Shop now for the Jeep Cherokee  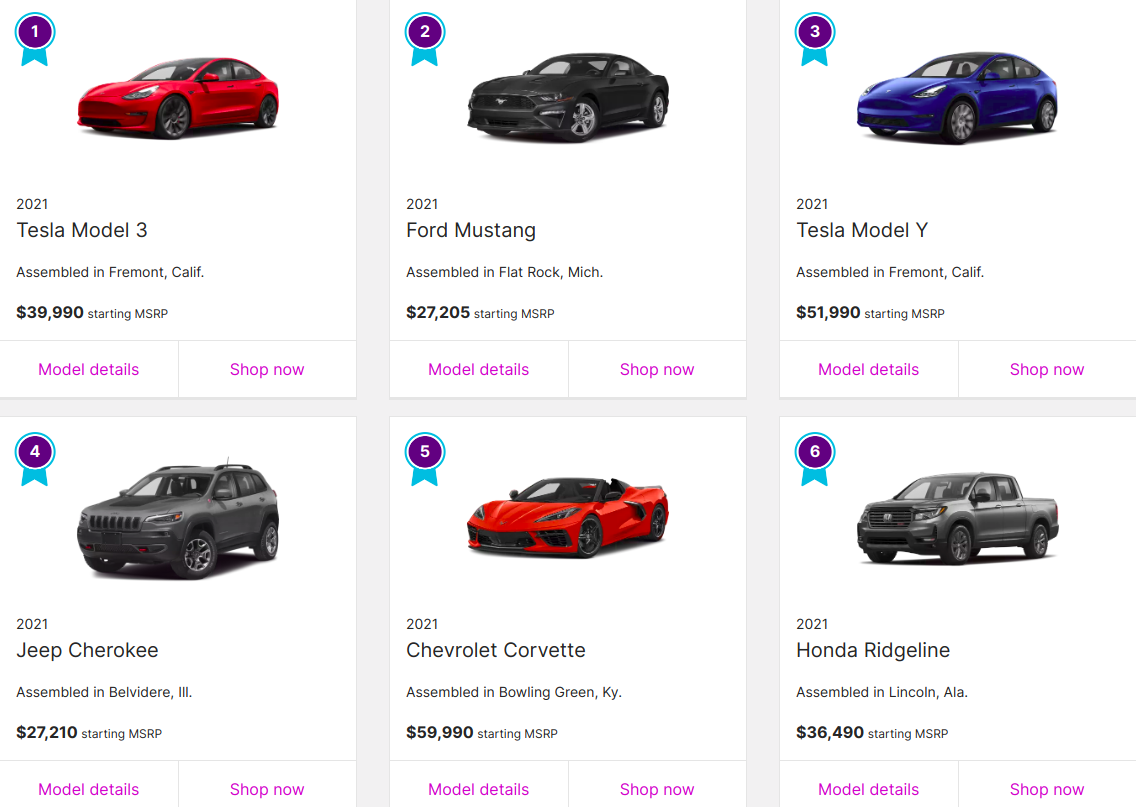(x=267, y=789)
